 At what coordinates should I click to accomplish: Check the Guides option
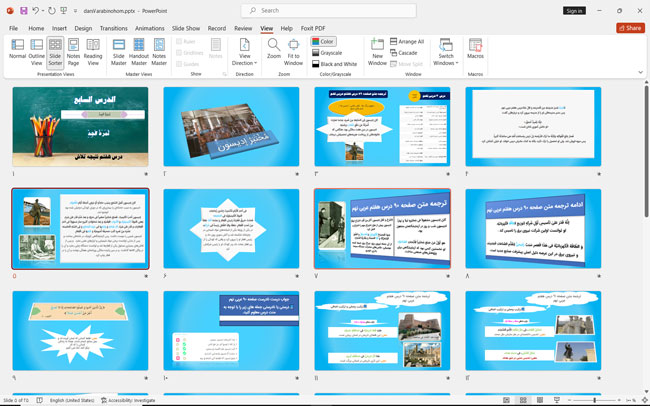click(x=179, y=63)
